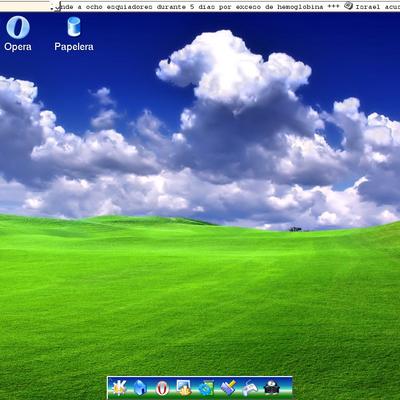This screenshot has height=400, width=400.
Task: Launch the game controller dock icon
Action: tap(250, 388)
